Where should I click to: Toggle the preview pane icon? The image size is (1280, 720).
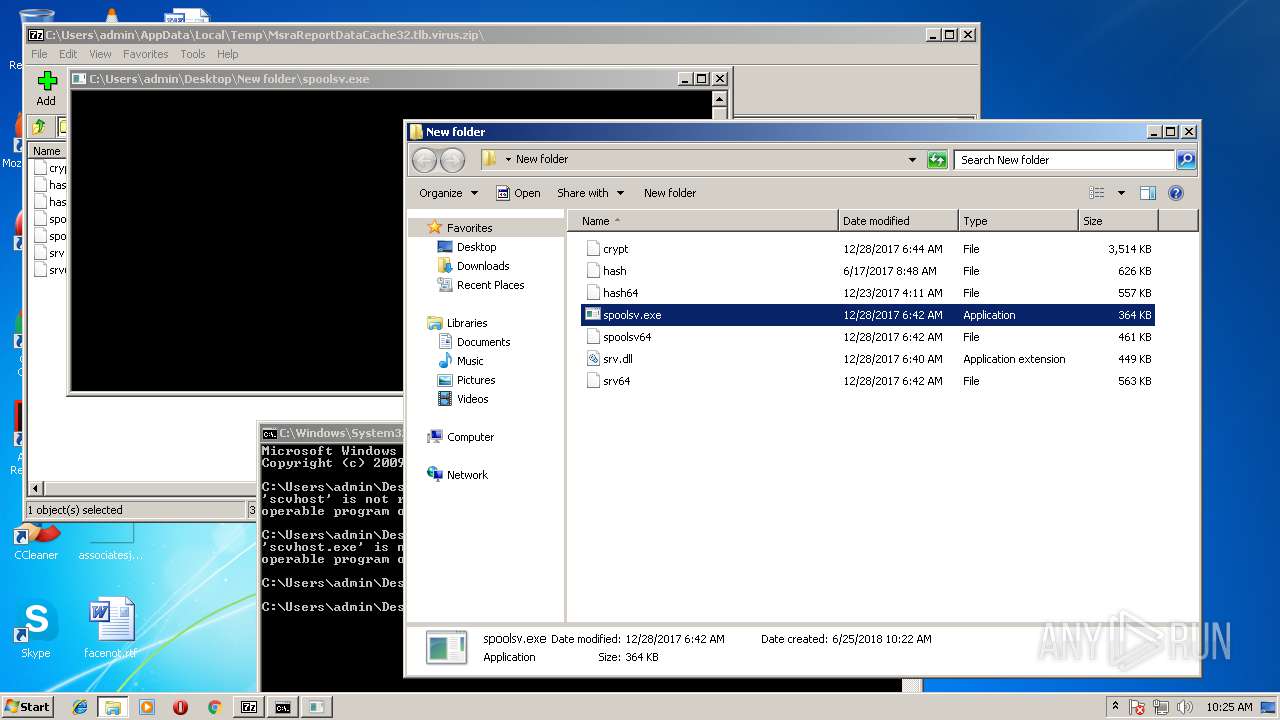click(1148, 193)
